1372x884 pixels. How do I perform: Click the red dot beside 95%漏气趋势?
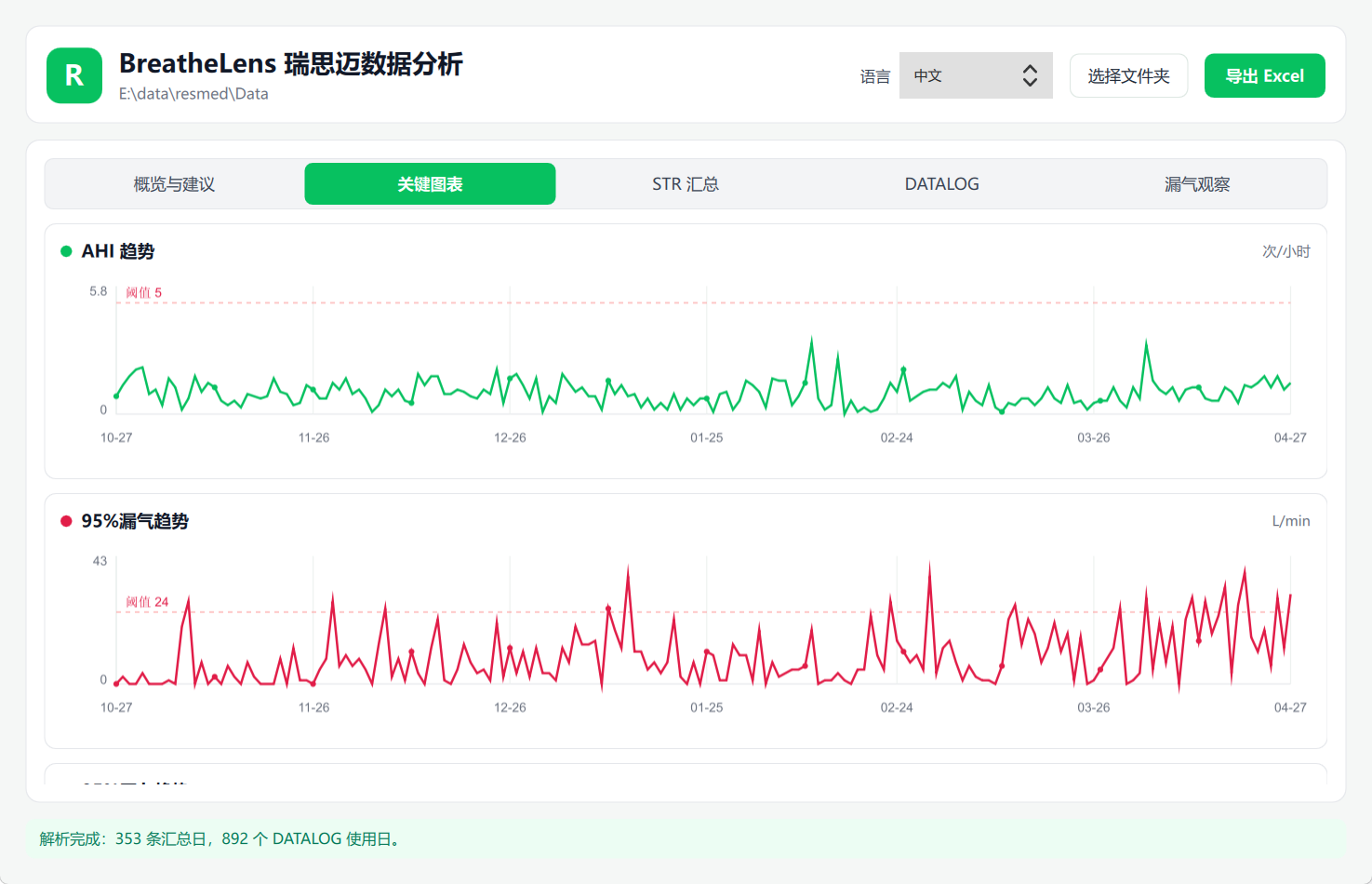(x=66, y=521)
